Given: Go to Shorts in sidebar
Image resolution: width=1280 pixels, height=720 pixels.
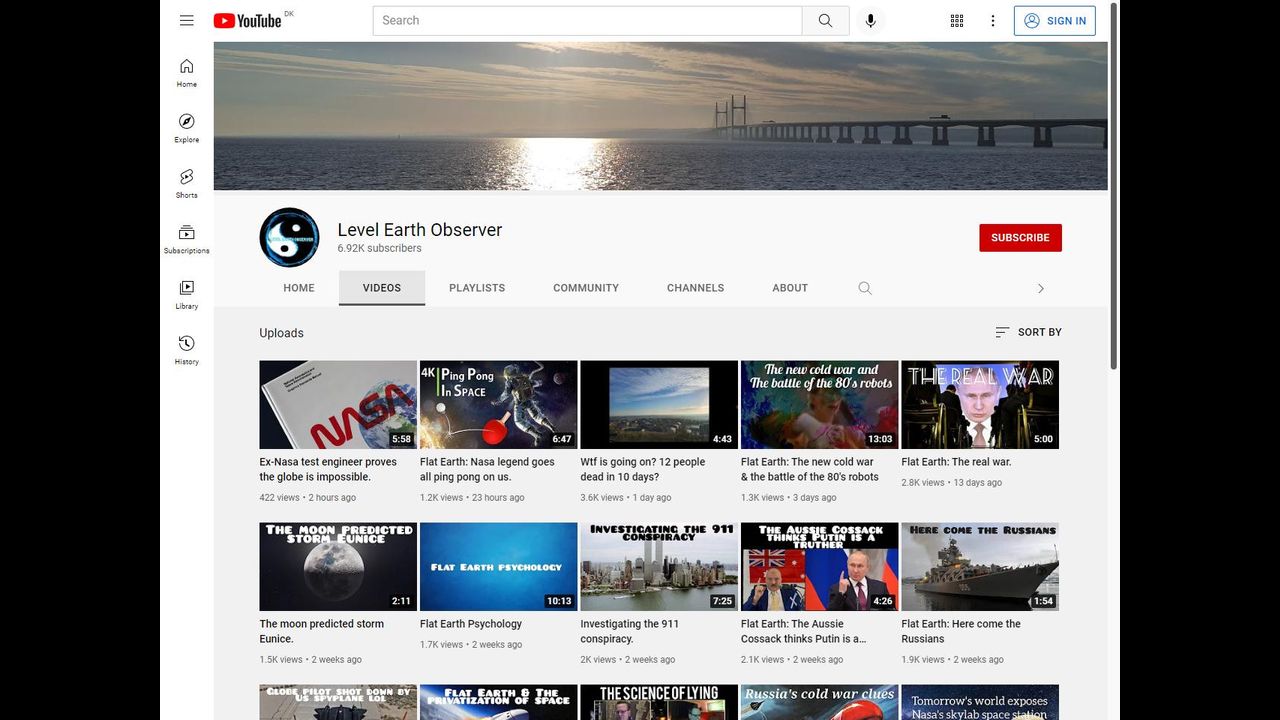Looking at the screenshot, I should click(x=187, y=183).
